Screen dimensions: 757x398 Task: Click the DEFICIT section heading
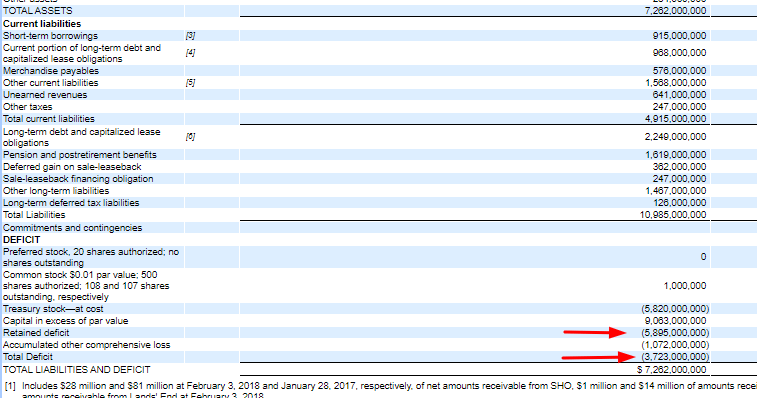22,240
